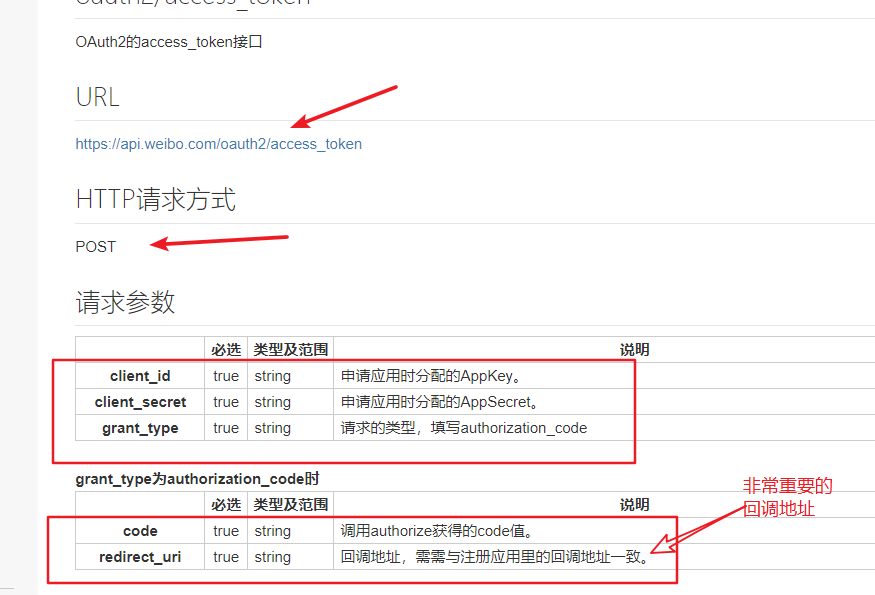Select the 类型及范围 column header
The height and width of the screenshot is (595, 875).
coord(272,349)
